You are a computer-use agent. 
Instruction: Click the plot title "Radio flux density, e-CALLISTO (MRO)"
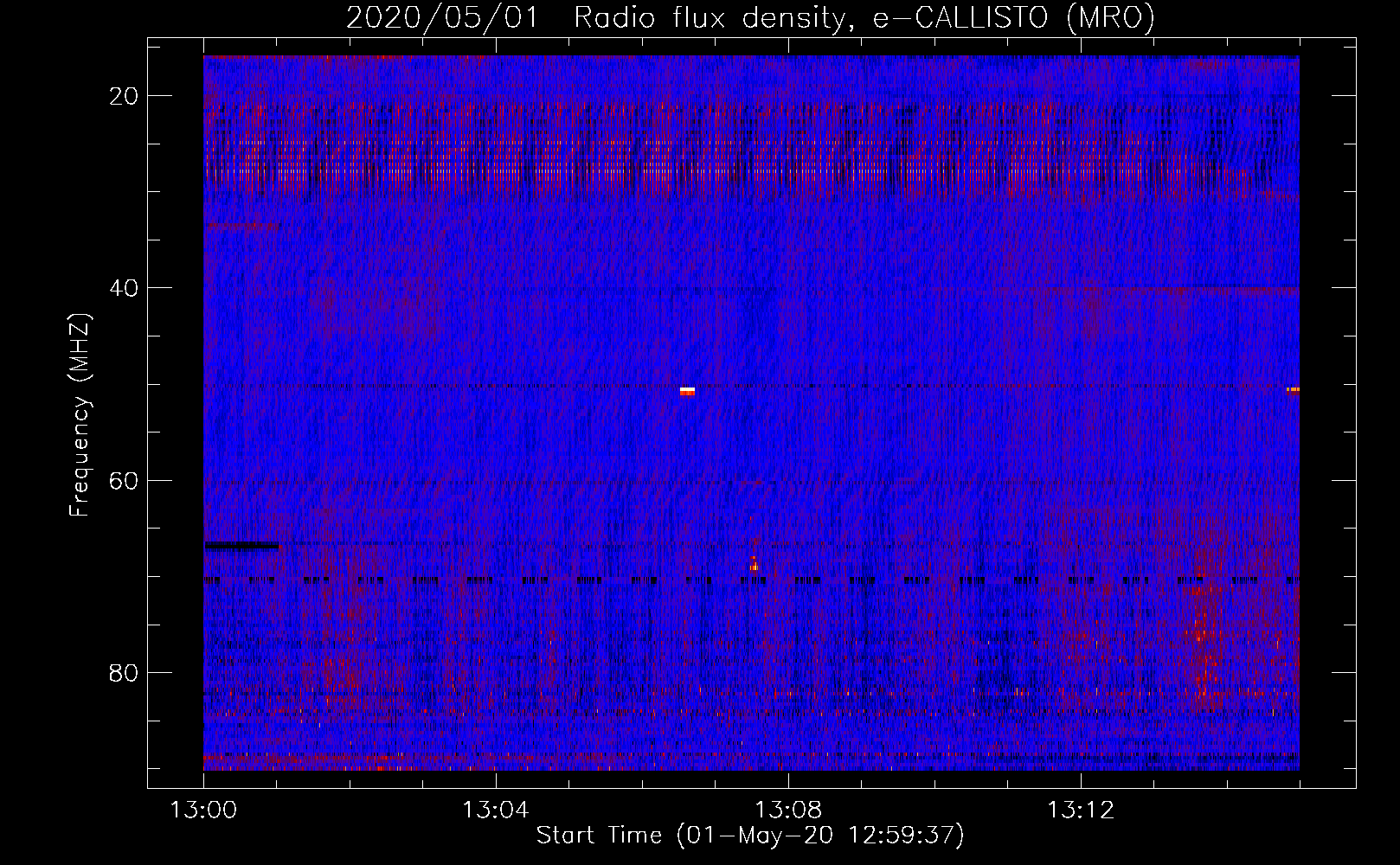point(864,17)
